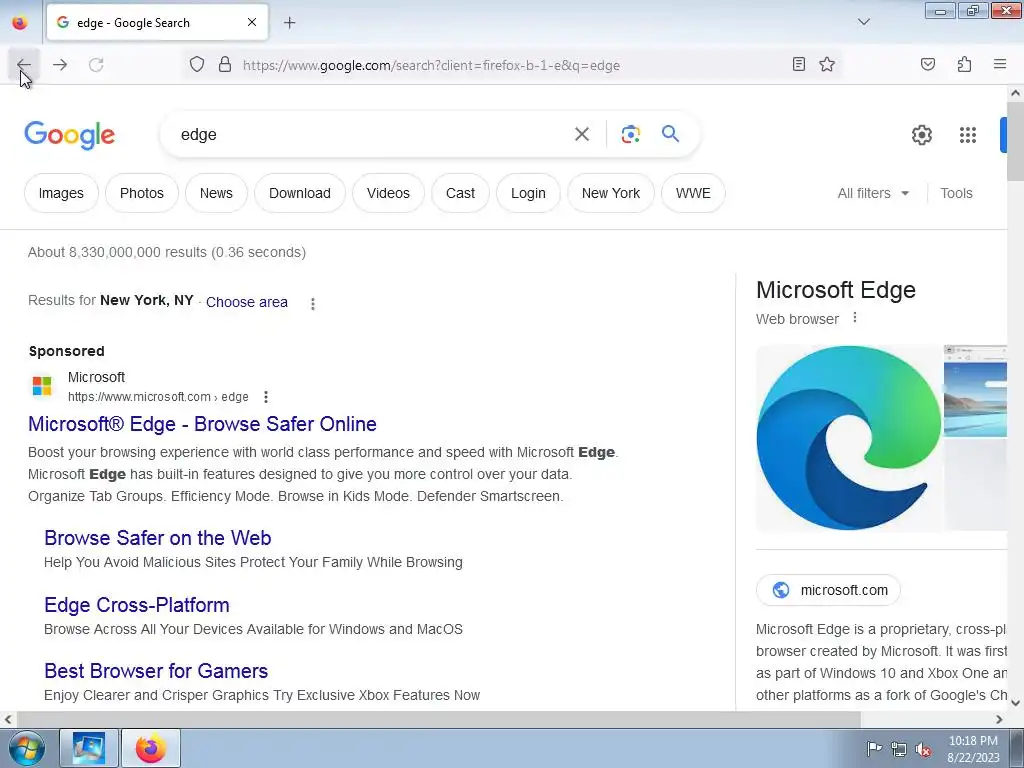Click the padlock site security icon
The image size is (1024, 768).
225,65
